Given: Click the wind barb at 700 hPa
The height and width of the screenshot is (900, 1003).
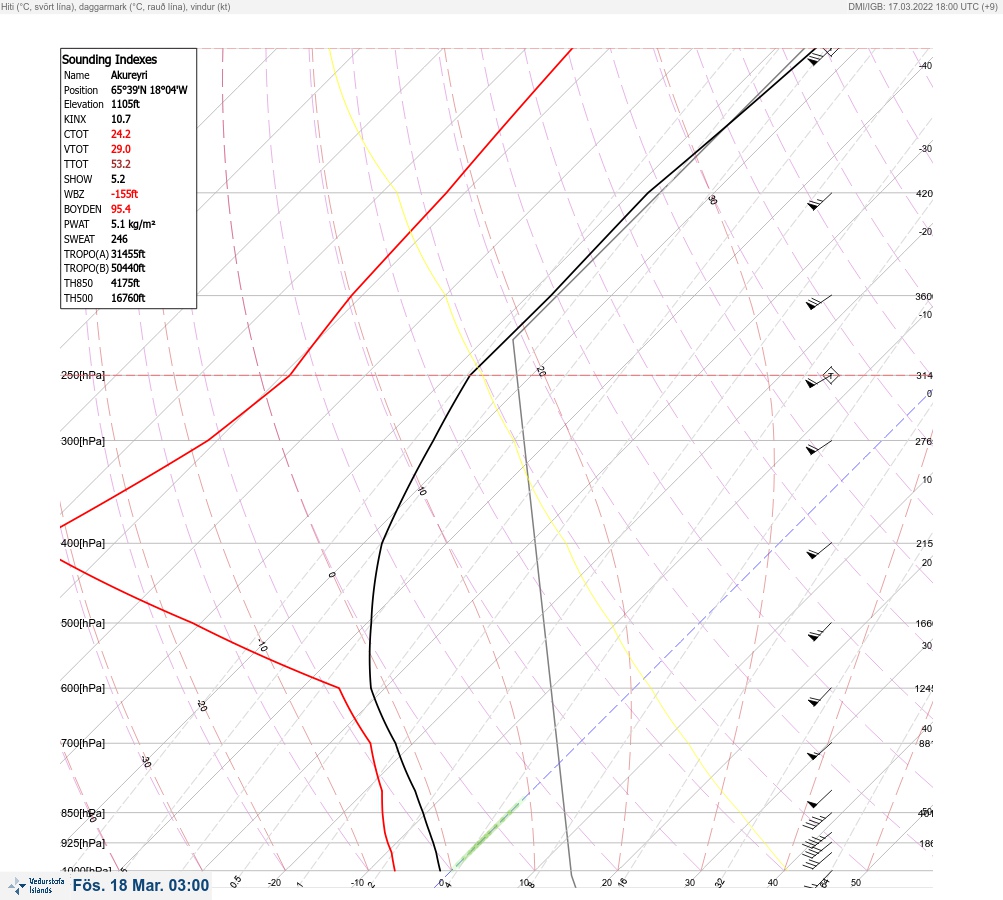Looking at the screenshot, I should click(819, 751).
